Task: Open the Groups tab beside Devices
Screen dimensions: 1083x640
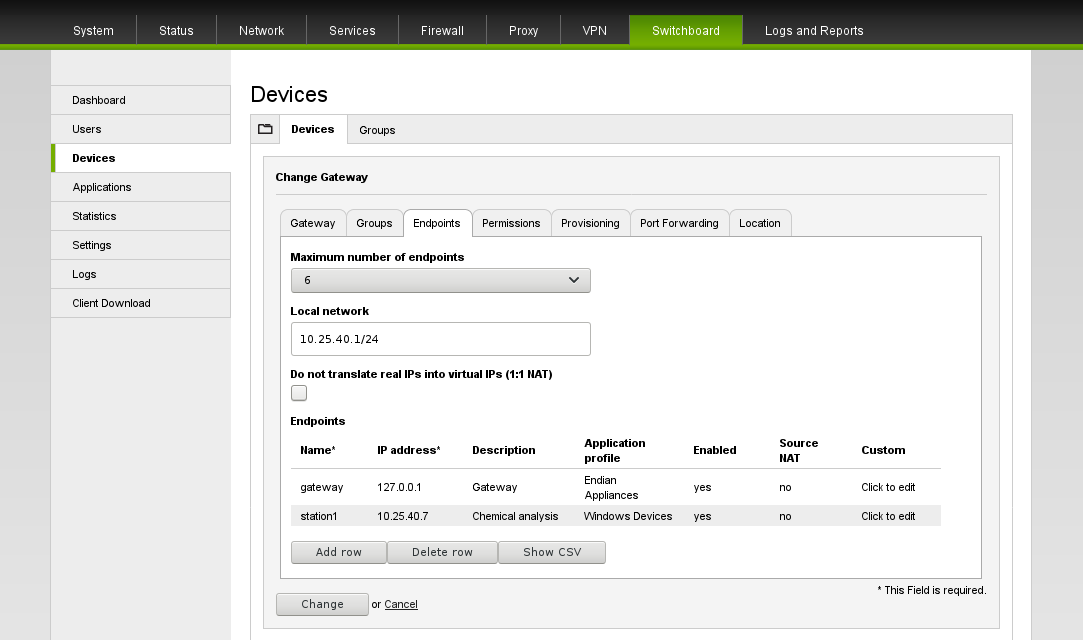Action: click(x=377, y=130)
